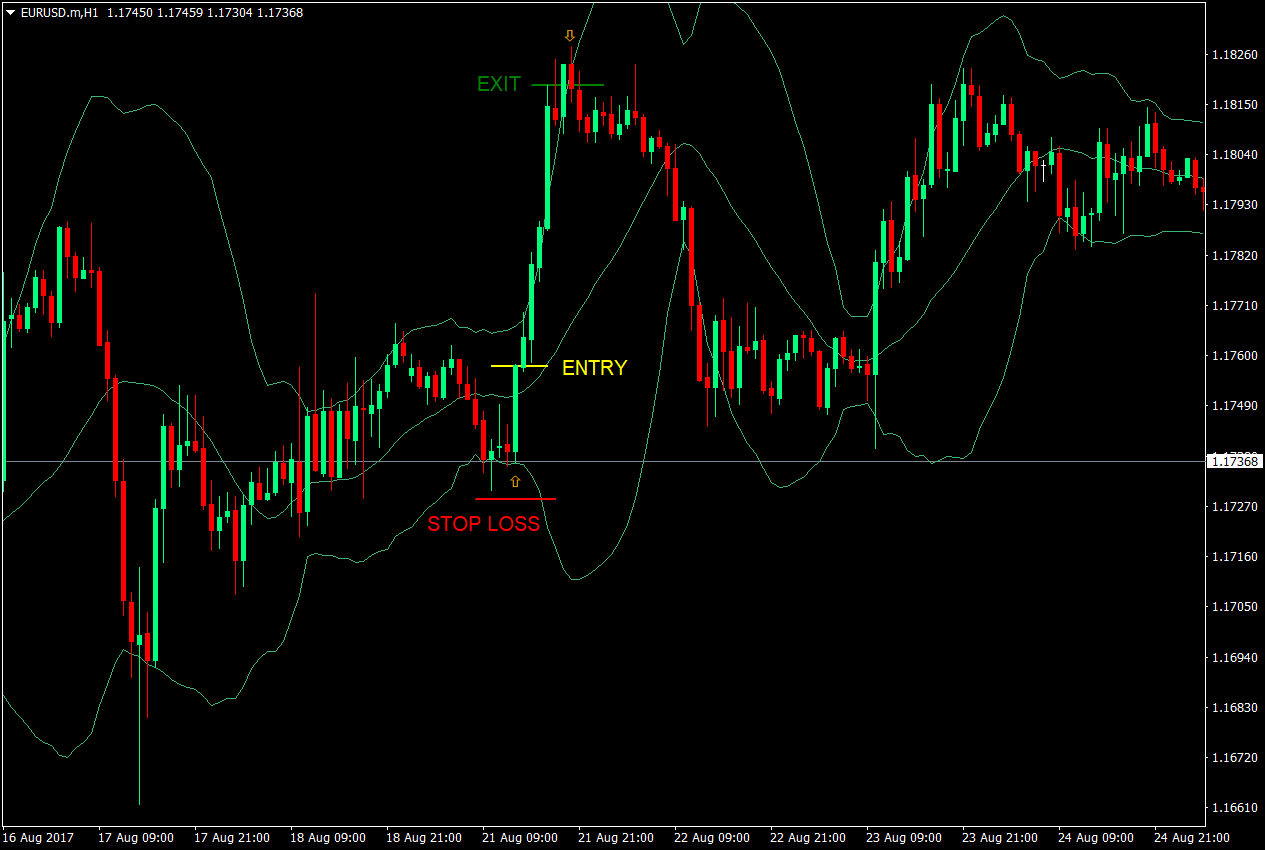This screenshot has height=850, width=1265.
Task: Select the green exit level line
Action: pos(568,85)
